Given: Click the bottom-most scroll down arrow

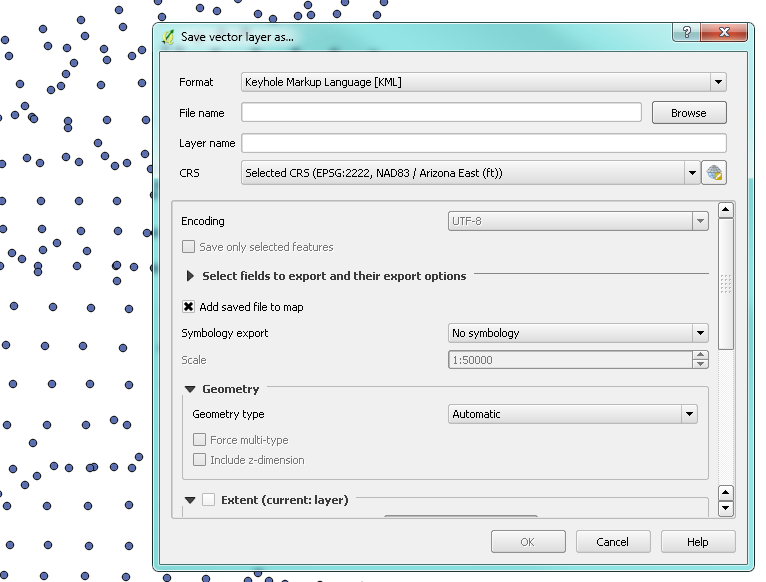Looking at the screenshot, I should (726, 509).
